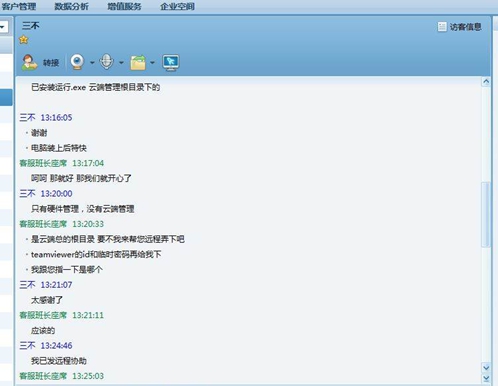Click the timestamp 13:21:11
The height and width of the screenshot is (386, 498).
88,315
